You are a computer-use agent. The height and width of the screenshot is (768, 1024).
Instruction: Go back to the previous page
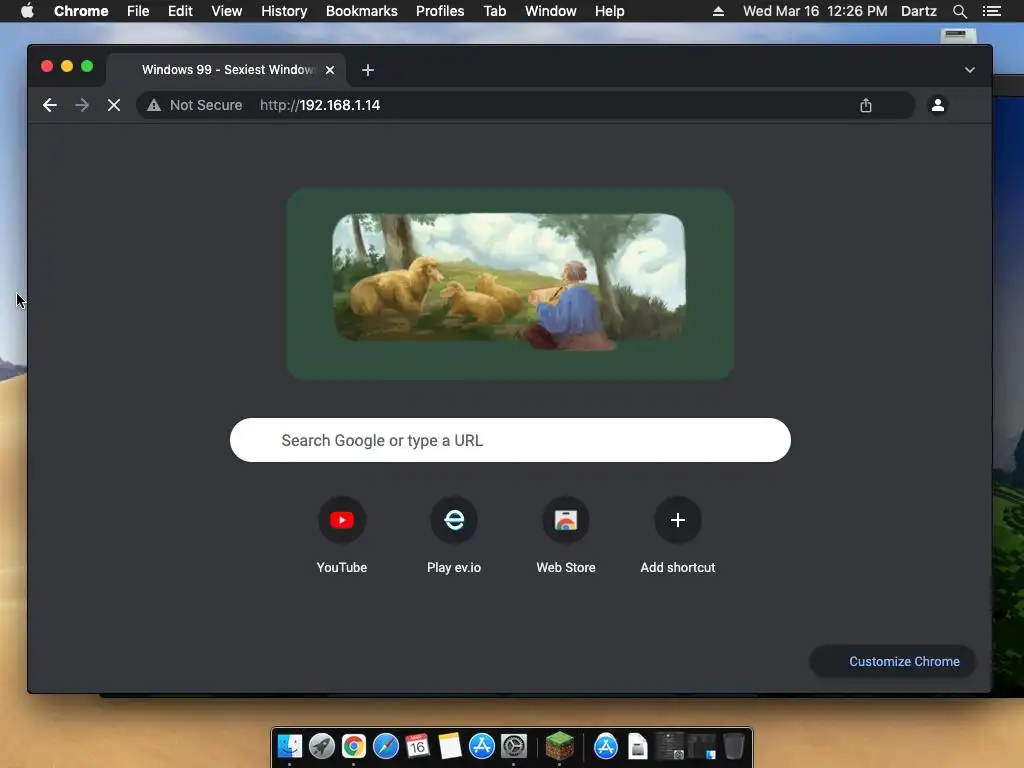coord(50,105)
